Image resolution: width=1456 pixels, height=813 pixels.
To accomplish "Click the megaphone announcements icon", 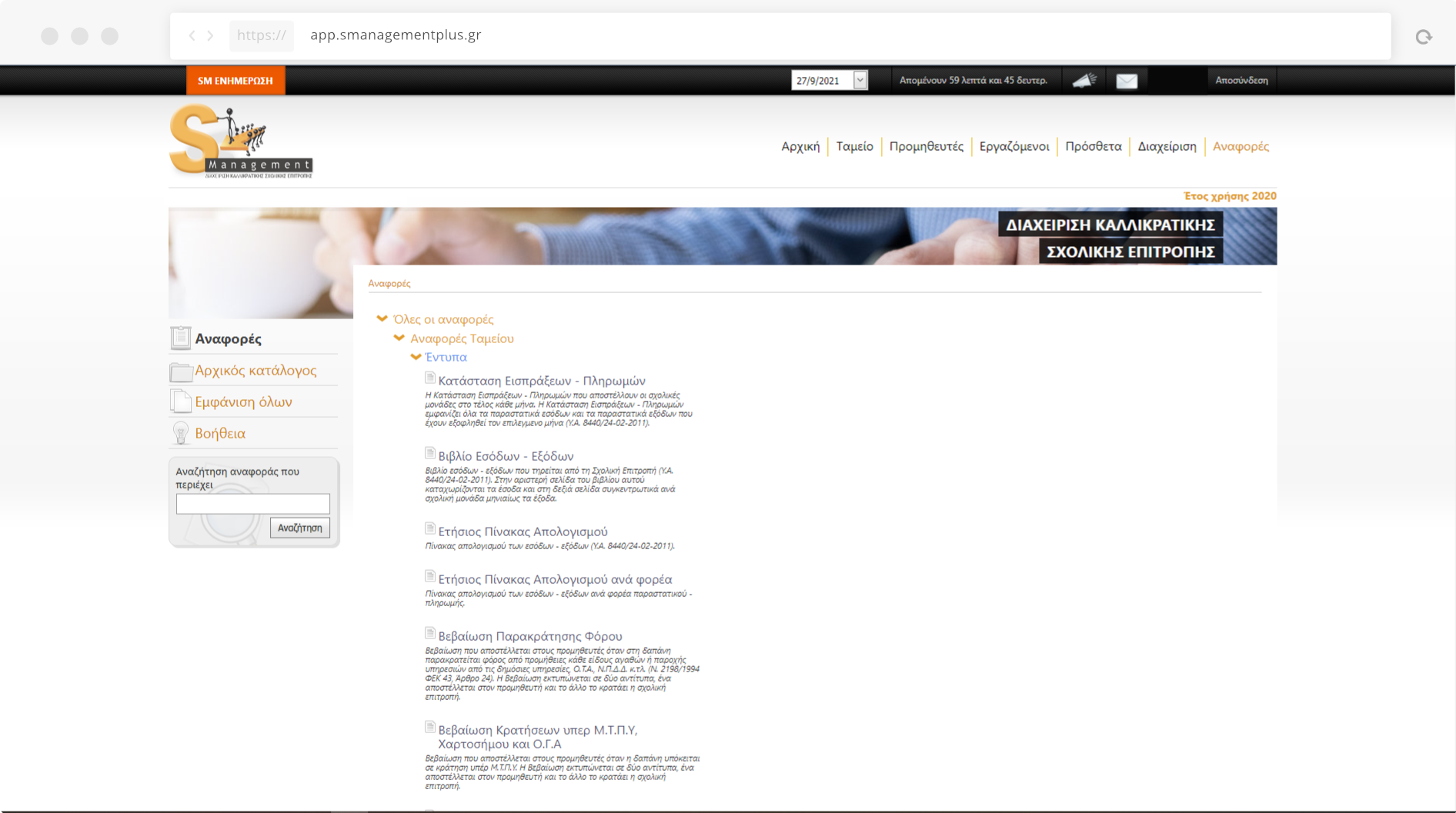I will [x=1084, y=81].
